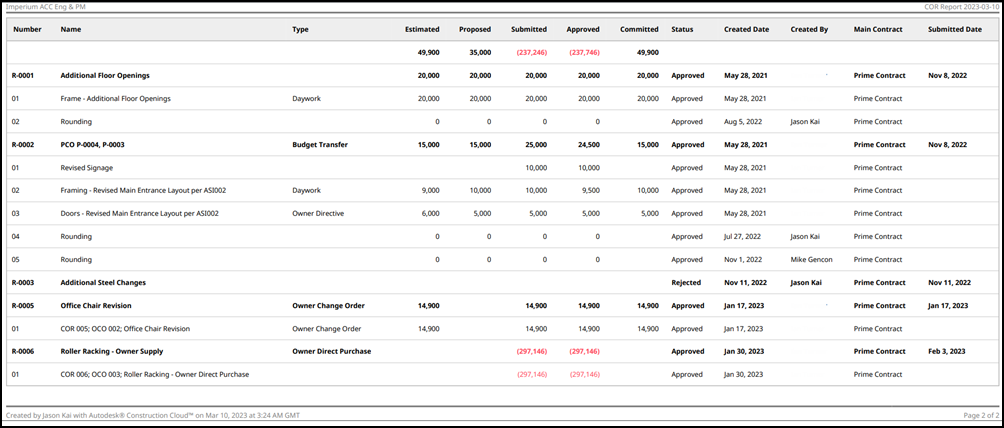Select the Revised Signage item
This screenshot has width=1004, height=428.
(x=86, y=168)
